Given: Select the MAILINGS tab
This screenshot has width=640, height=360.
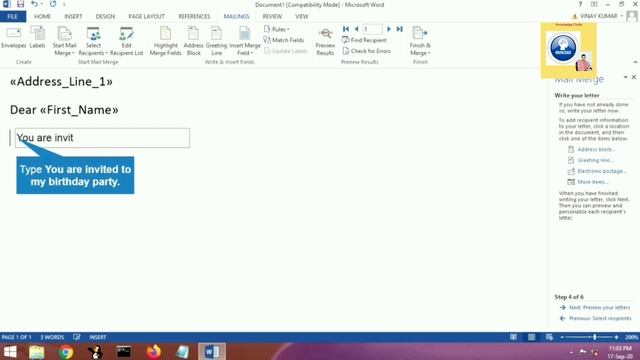Looking at the screenshot, I should (236, 16).
